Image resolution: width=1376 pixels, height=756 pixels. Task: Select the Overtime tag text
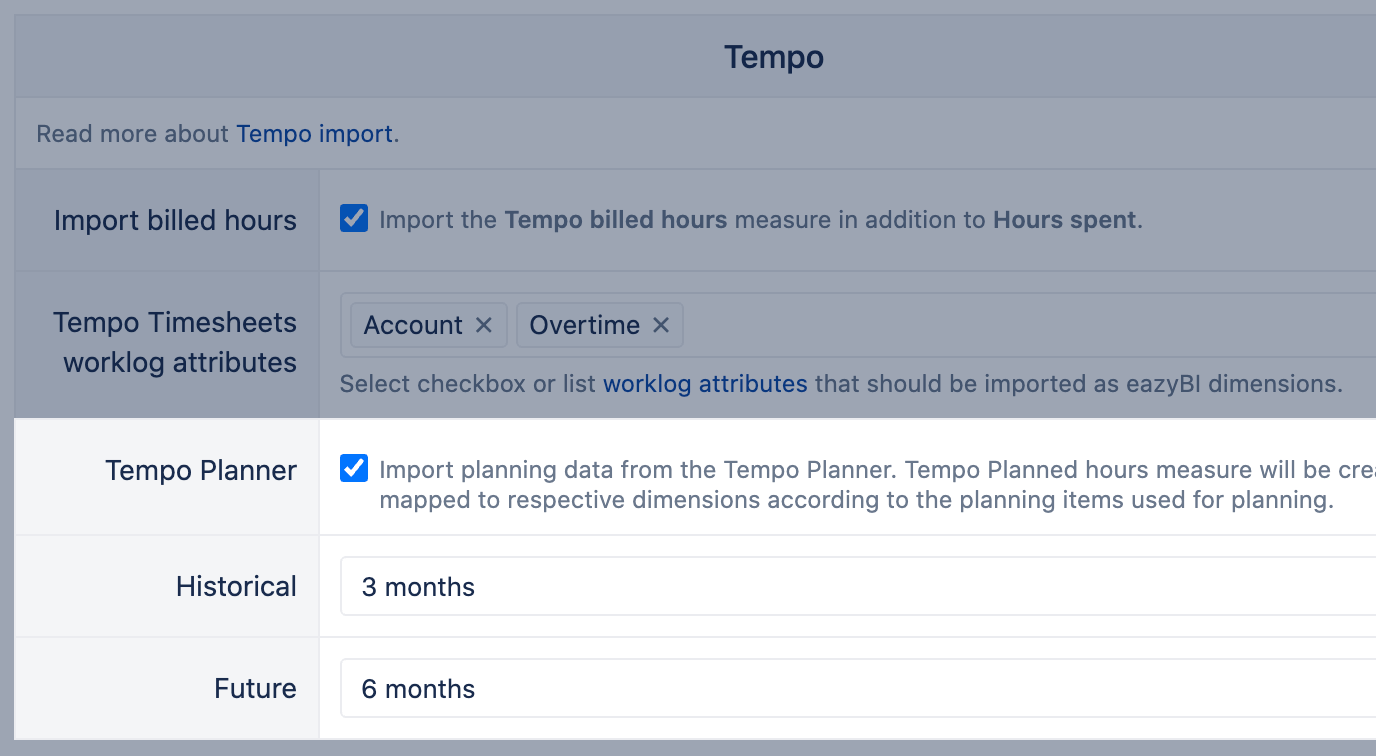click(584, 325)
